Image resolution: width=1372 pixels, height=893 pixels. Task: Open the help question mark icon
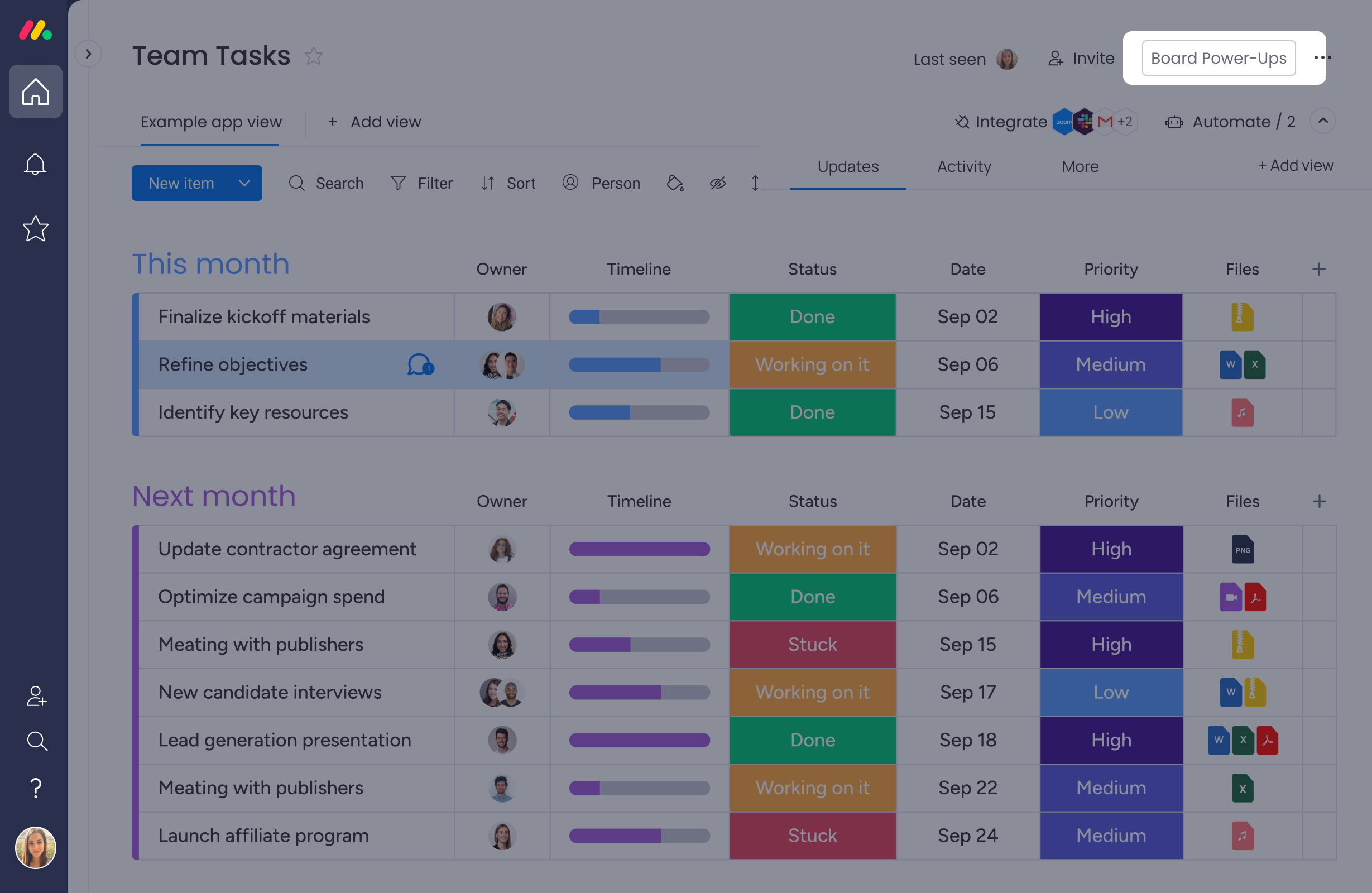coord(36,788)
